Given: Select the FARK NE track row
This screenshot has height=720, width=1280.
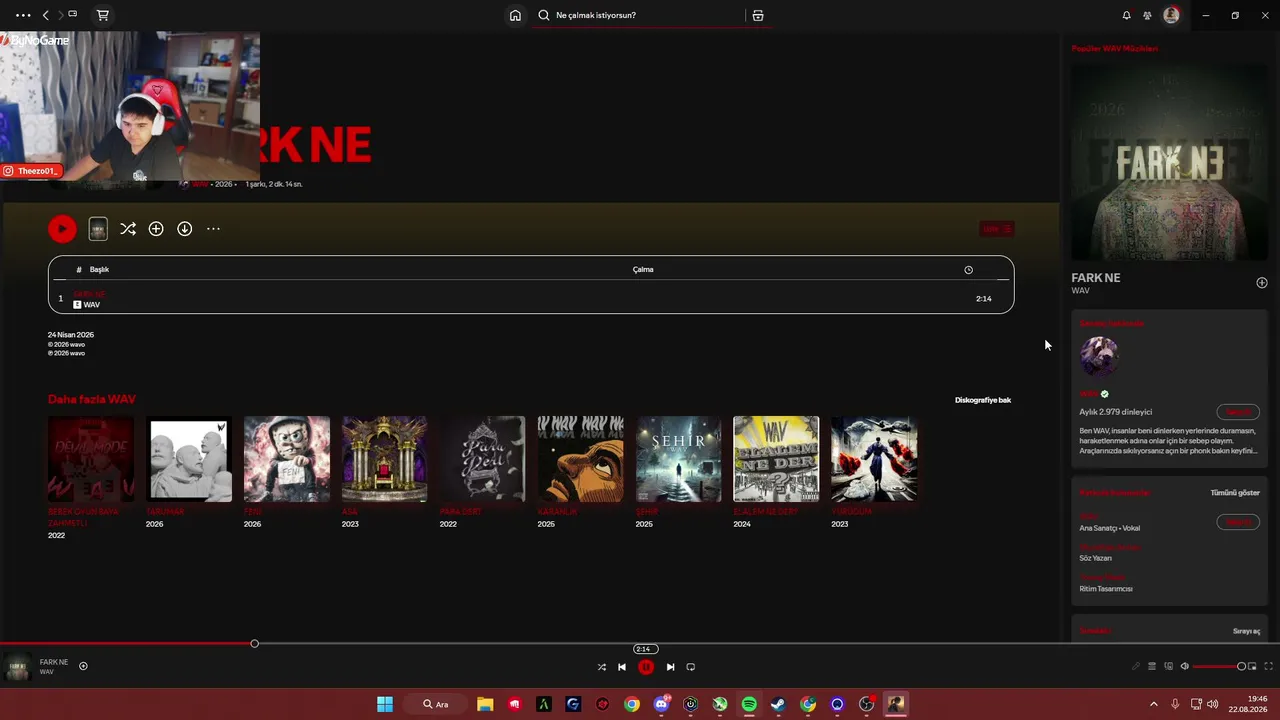Looking at the screenshot, I should [x=531, y=298].
